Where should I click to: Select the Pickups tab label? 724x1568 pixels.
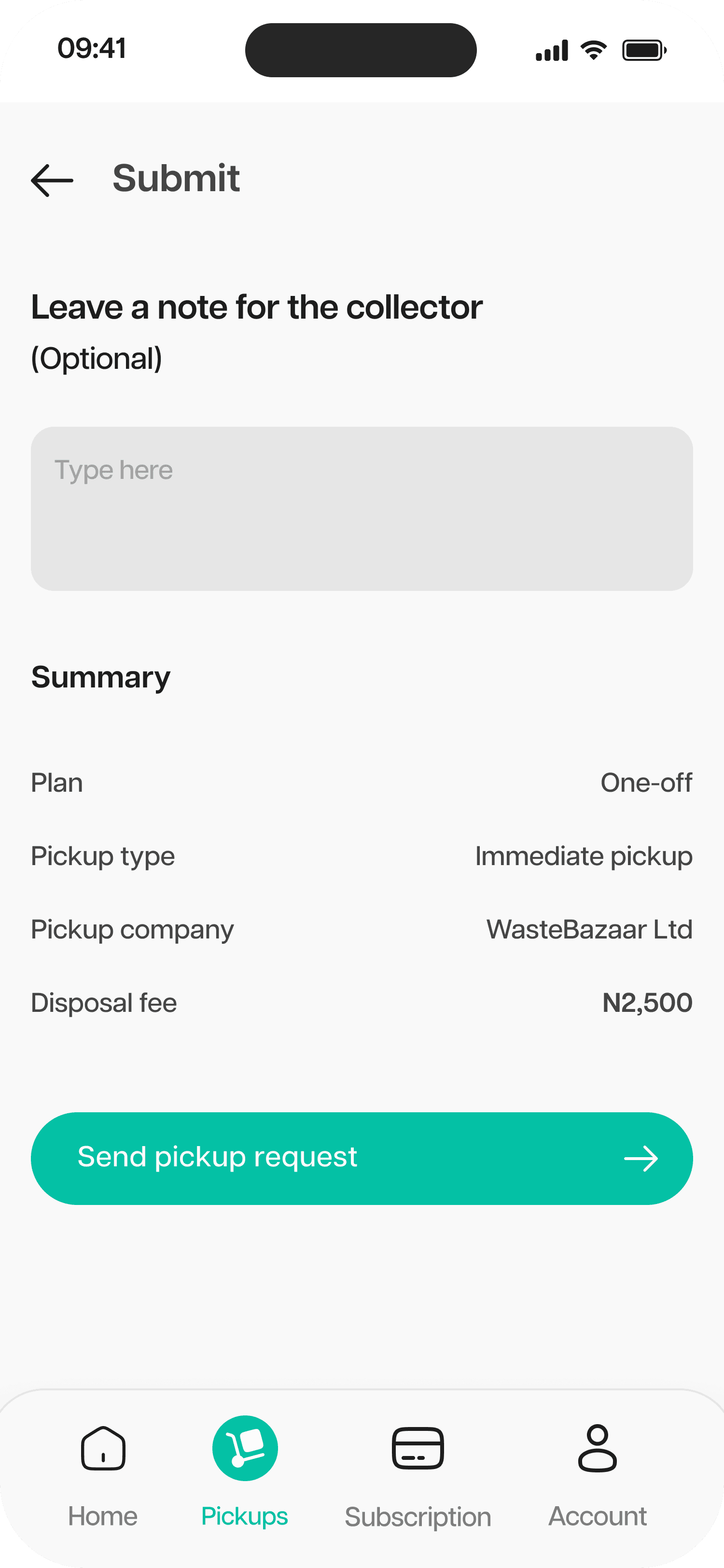pyautogui.click(x=245, y=1516)
